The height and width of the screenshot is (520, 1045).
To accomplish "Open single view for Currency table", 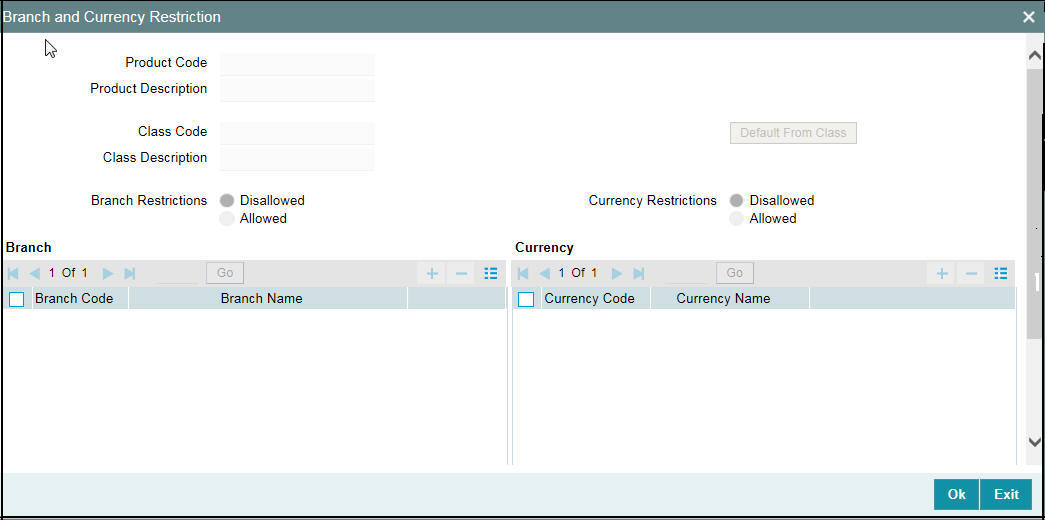I will tap(1000, 273).
